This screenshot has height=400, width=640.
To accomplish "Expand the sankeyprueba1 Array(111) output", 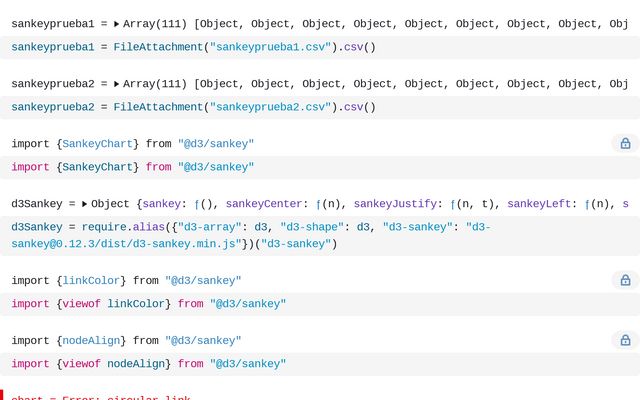I will tap(116, 24).
